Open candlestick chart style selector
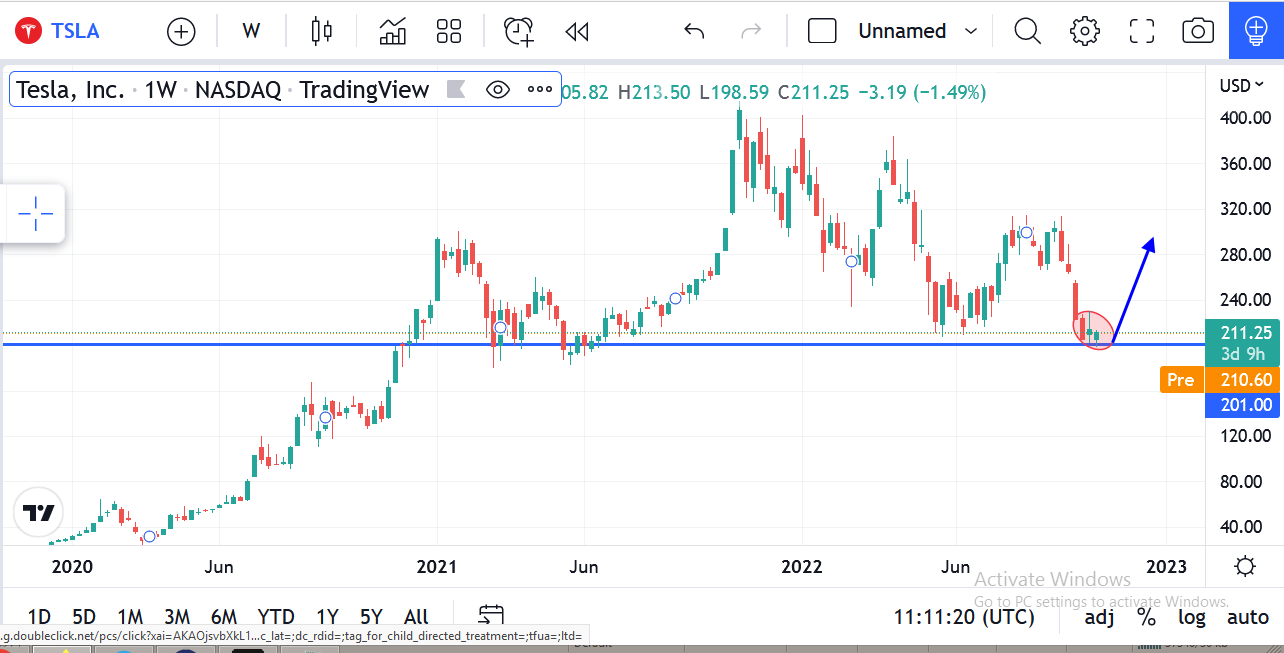 pyautogui.click(x=321, y=31)
